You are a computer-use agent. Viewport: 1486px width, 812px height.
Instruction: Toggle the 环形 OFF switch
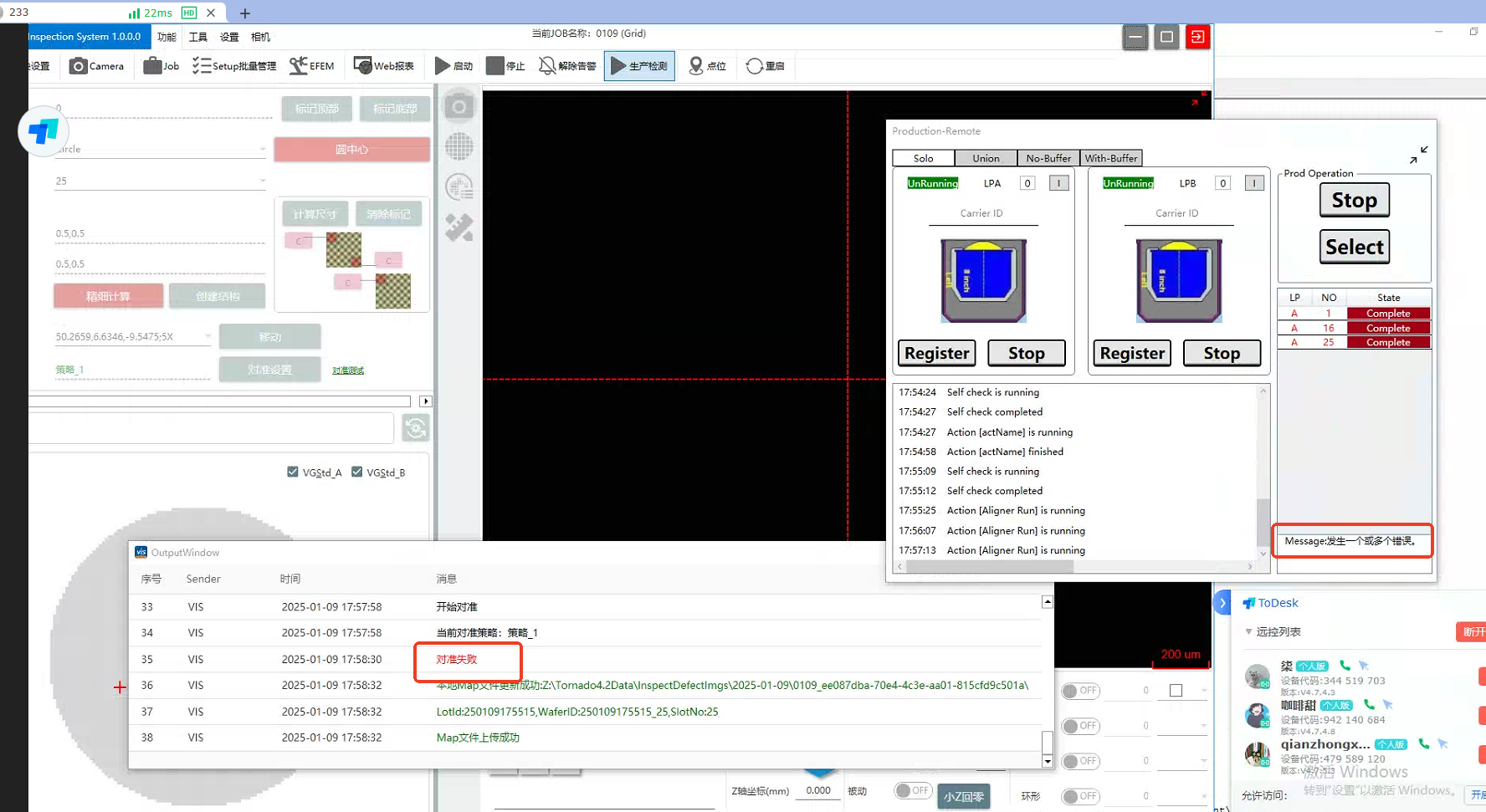[1080, 796]
